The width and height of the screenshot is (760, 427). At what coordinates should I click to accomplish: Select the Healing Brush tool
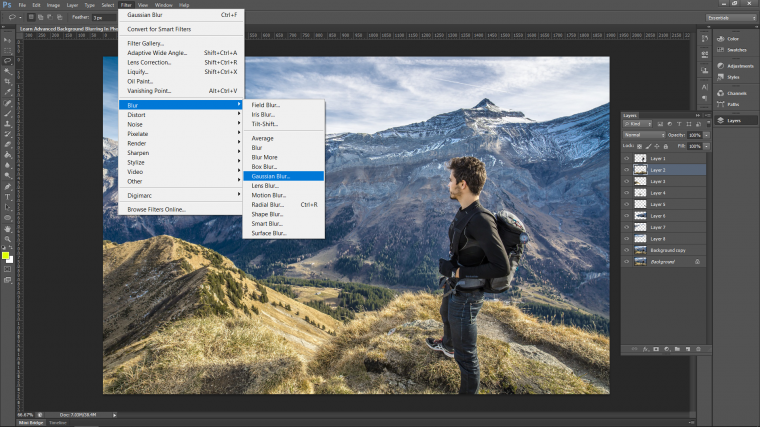click(7, 103)
